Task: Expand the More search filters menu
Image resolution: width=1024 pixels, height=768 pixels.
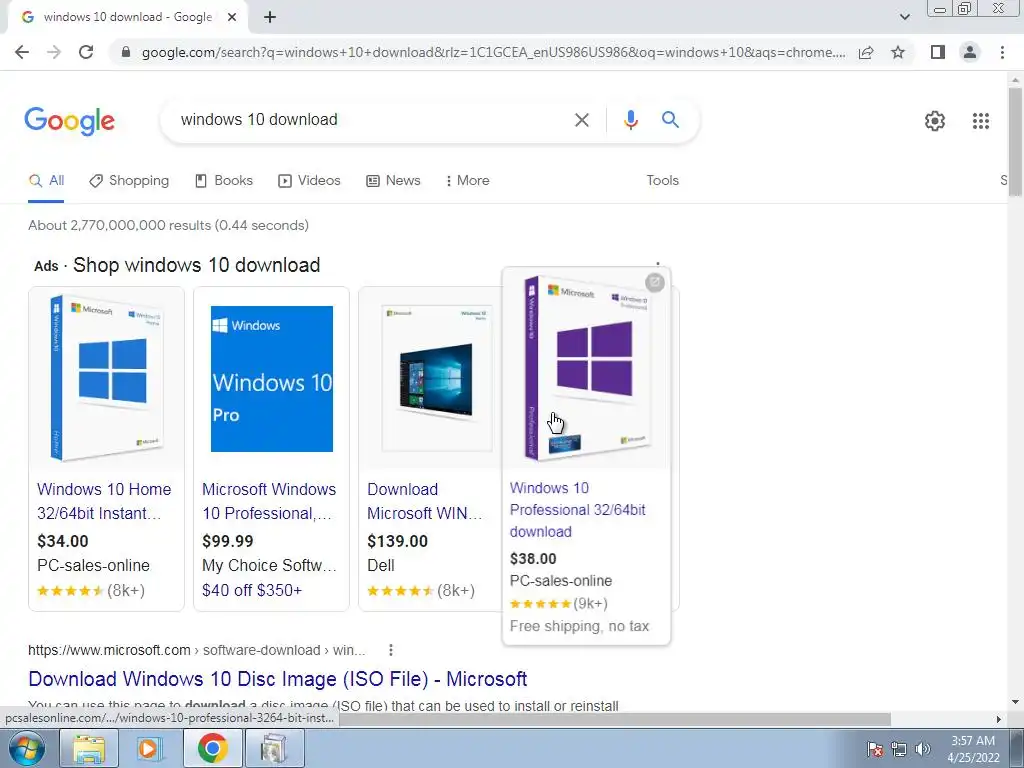Action: click(467, 181)
